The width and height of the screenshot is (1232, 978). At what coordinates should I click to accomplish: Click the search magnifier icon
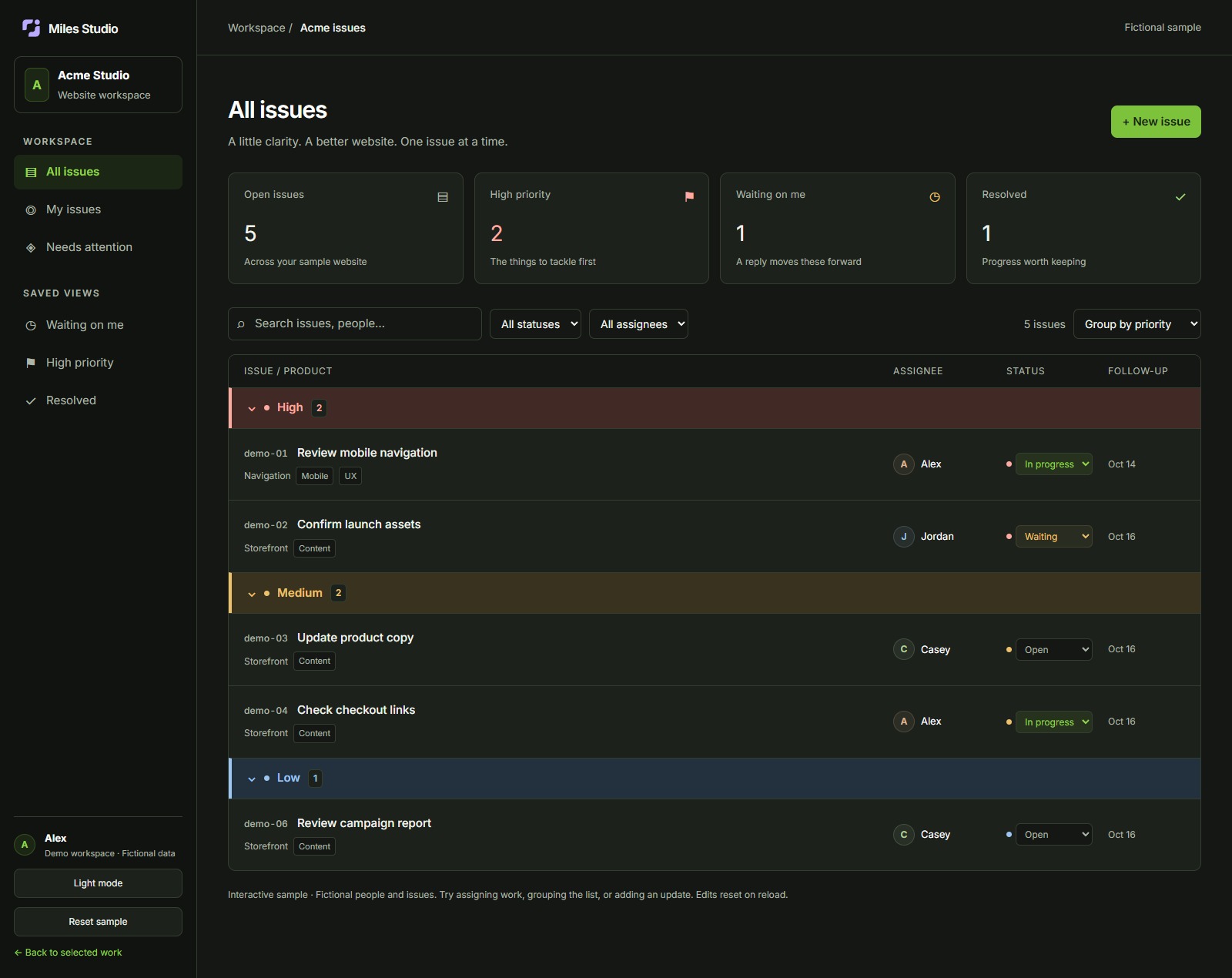(241, 324)
